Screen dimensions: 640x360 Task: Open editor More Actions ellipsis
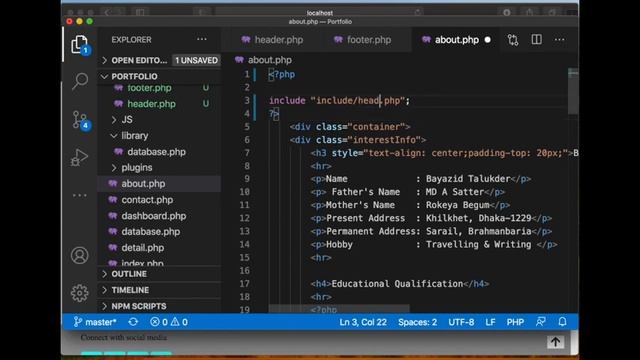pyautogui.click(x=559, y=40)
